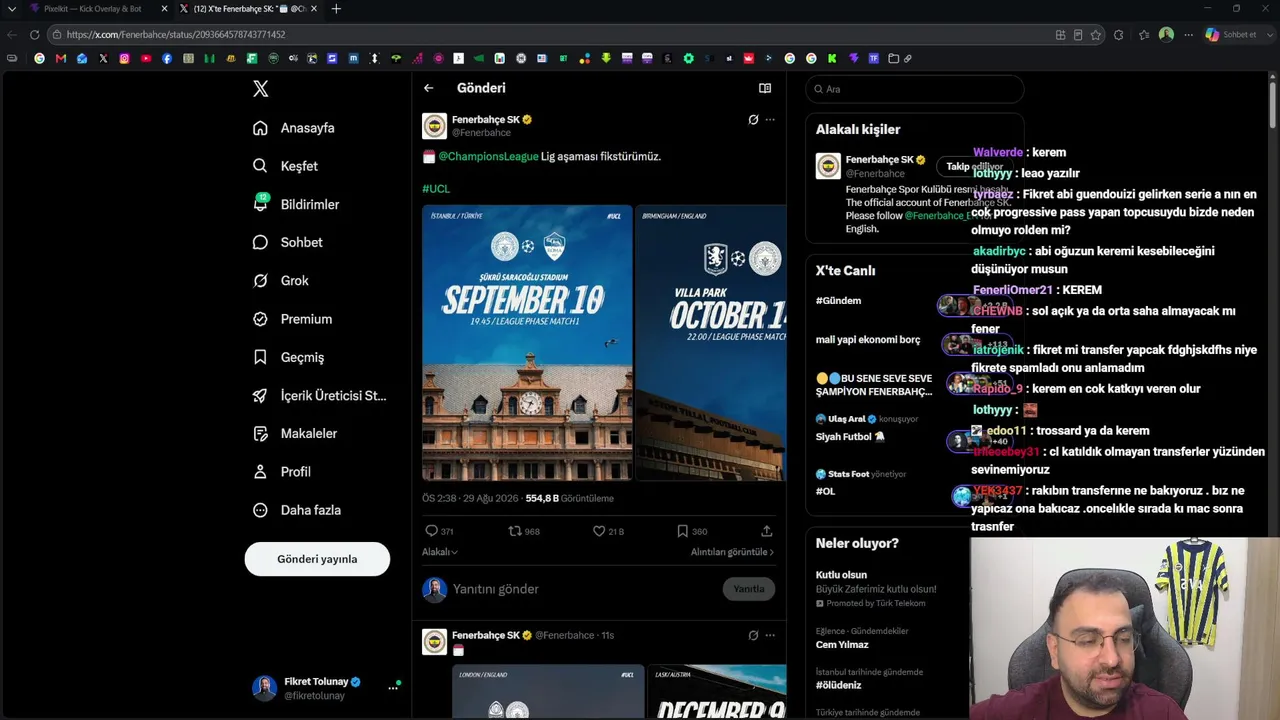Image resolution: width=1280 pixels, height=720 pixels.
Task: Open the browser tab search dropdown
Action: tap(12, 9)
